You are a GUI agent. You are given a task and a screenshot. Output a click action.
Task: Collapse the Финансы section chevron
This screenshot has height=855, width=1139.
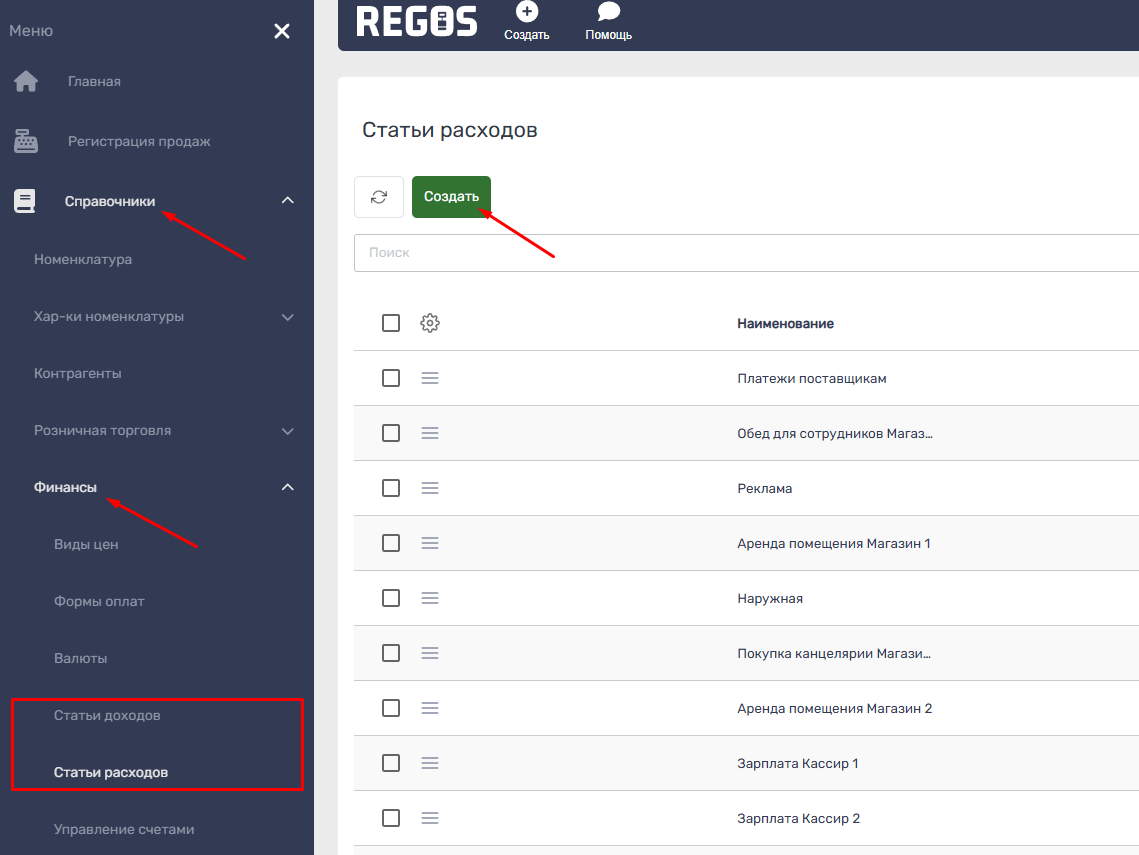click(x=288, y=487)
